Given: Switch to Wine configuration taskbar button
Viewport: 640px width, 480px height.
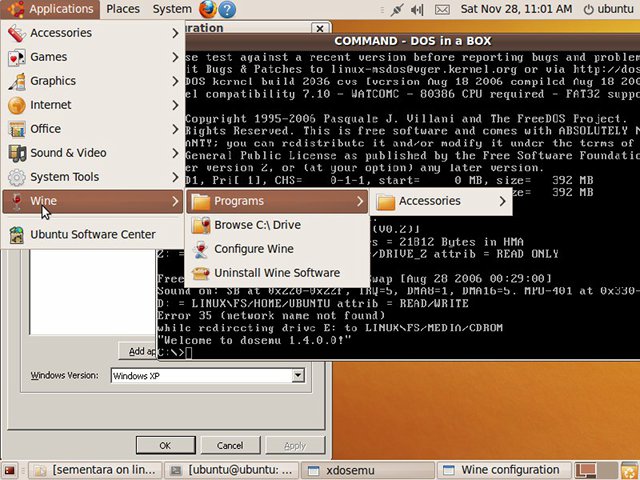Looking at the screenshot, I should point(504,471).
